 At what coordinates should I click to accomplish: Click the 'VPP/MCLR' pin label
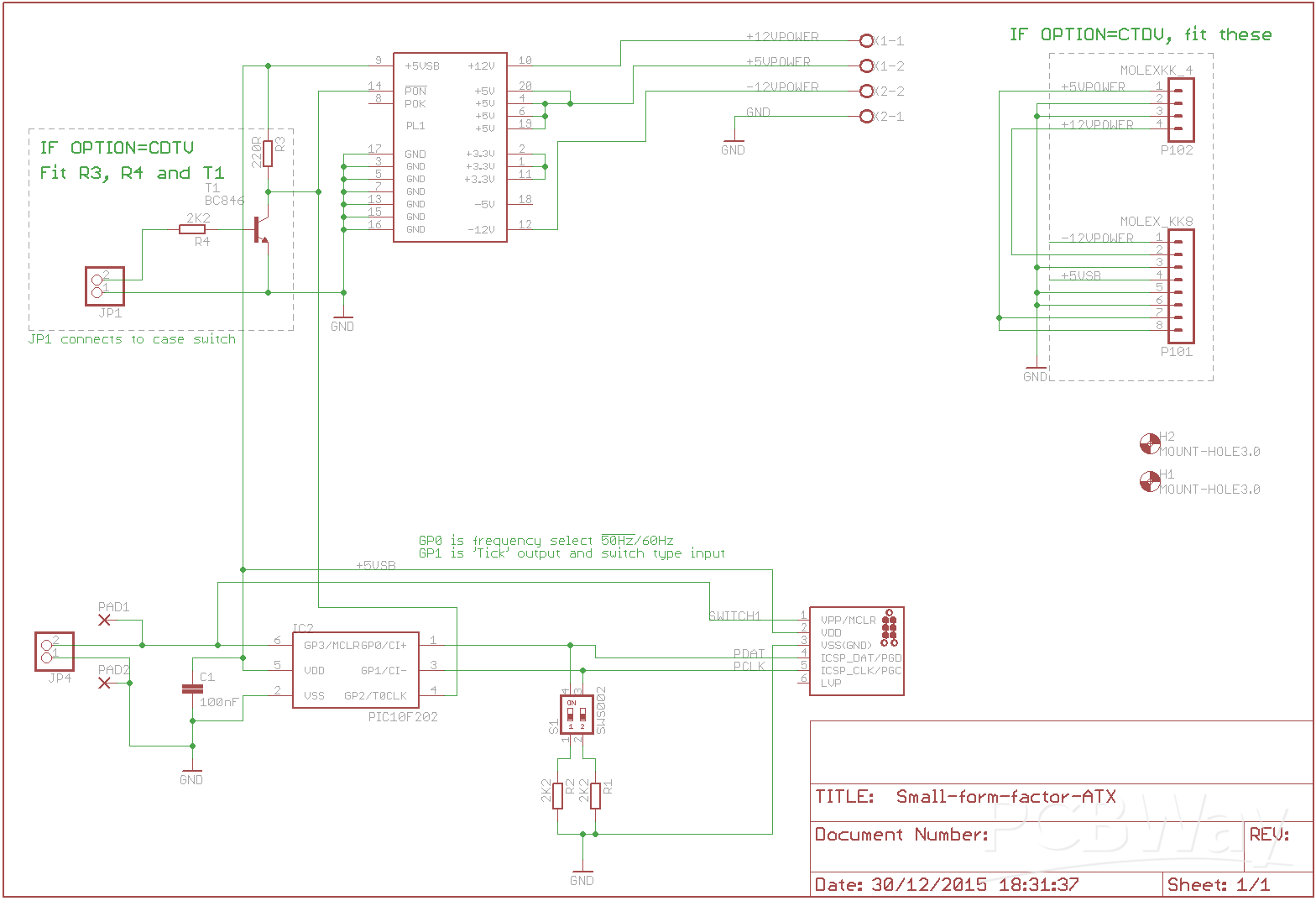848,621
